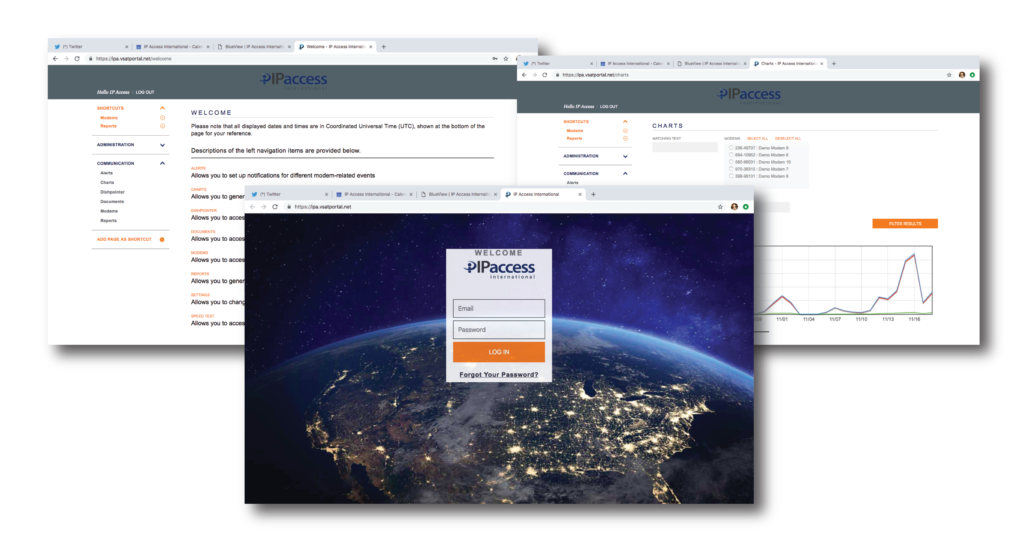Open Reports shortcut link in Welcome window
The image size is (1024, 542).
[x=108, y=126]
